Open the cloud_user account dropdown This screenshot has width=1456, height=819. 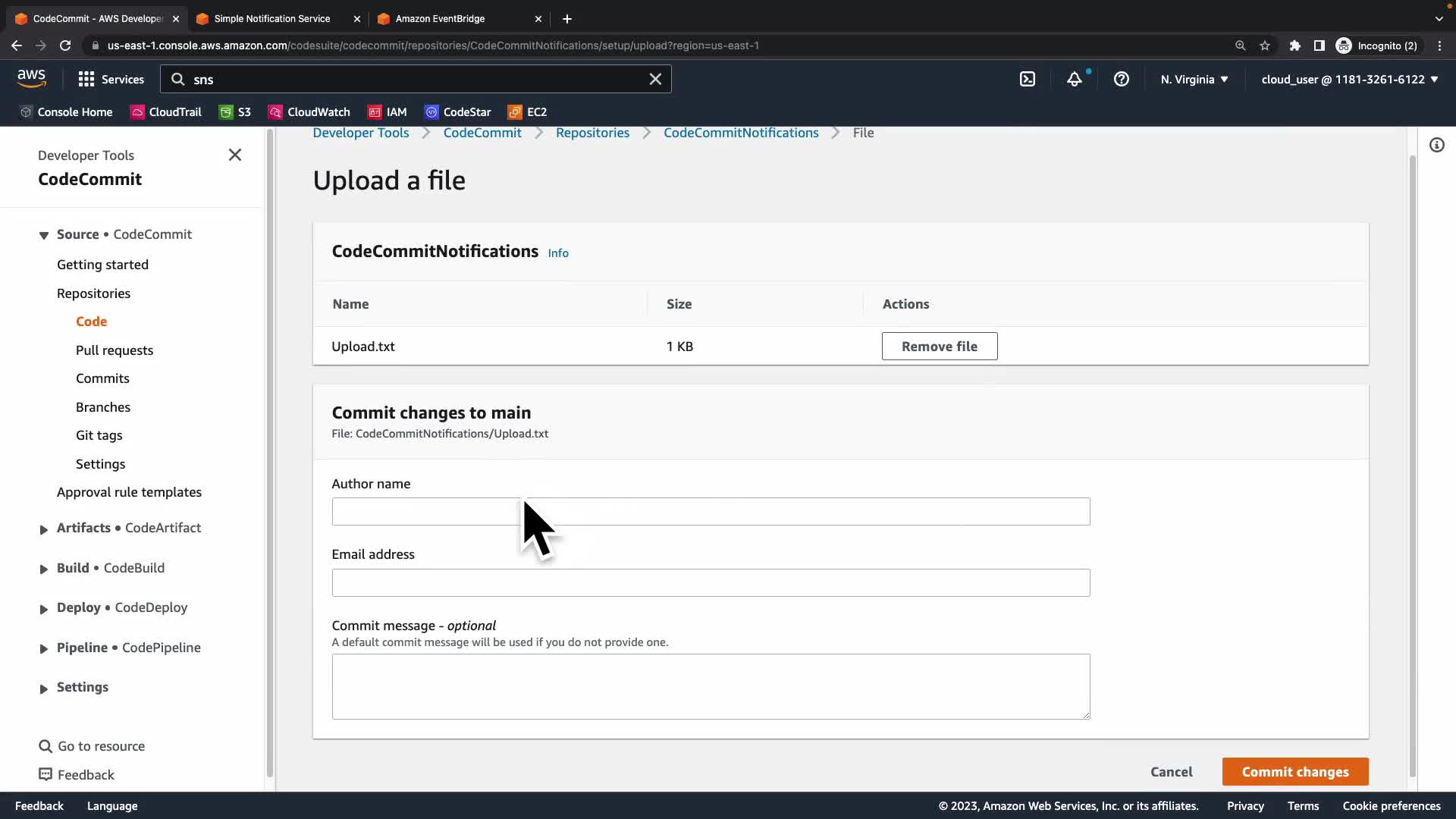[1350, 79]
